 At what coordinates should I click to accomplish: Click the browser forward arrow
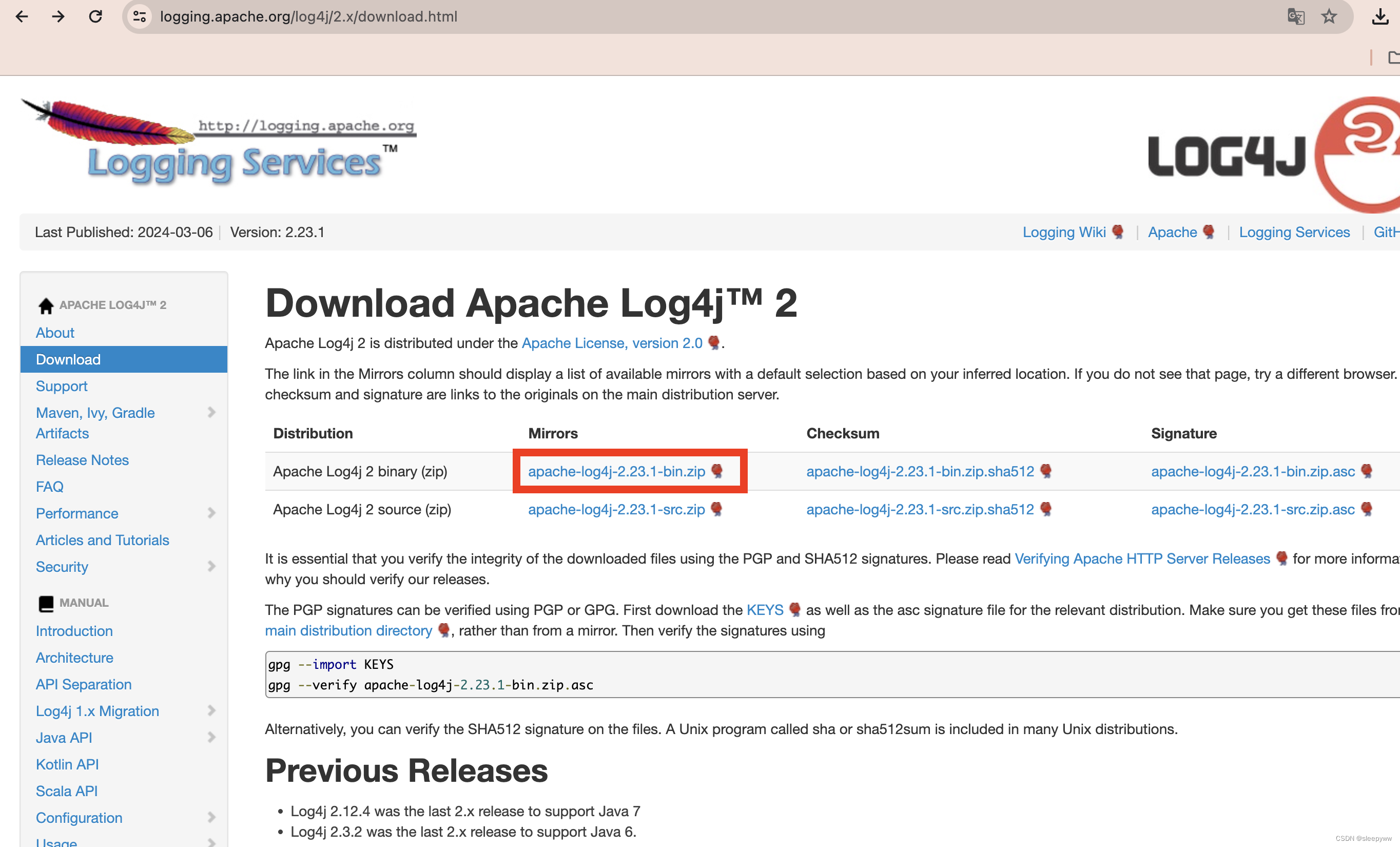[58, 16]
